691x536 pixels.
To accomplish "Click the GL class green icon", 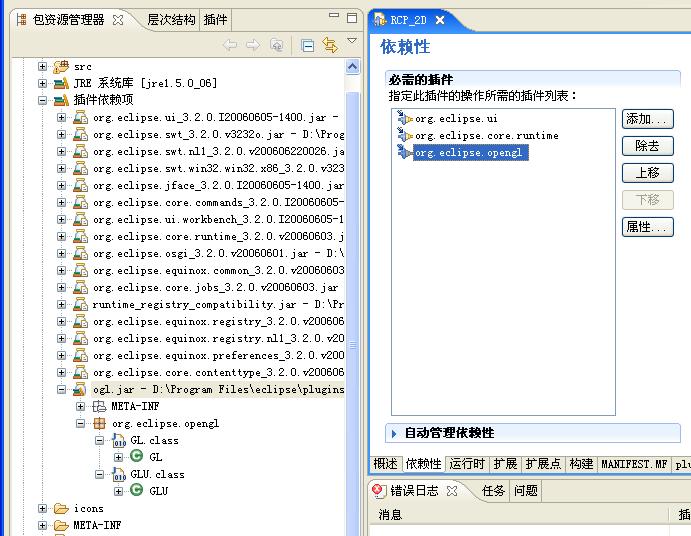I will [137, 456].
